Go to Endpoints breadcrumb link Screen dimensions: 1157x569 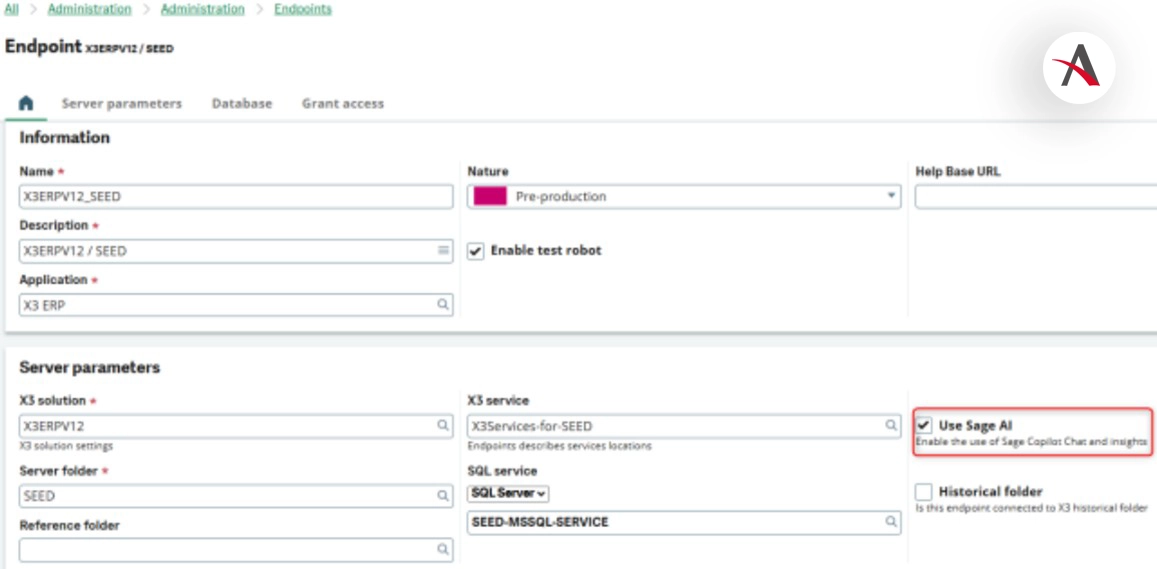click(303, 9)
